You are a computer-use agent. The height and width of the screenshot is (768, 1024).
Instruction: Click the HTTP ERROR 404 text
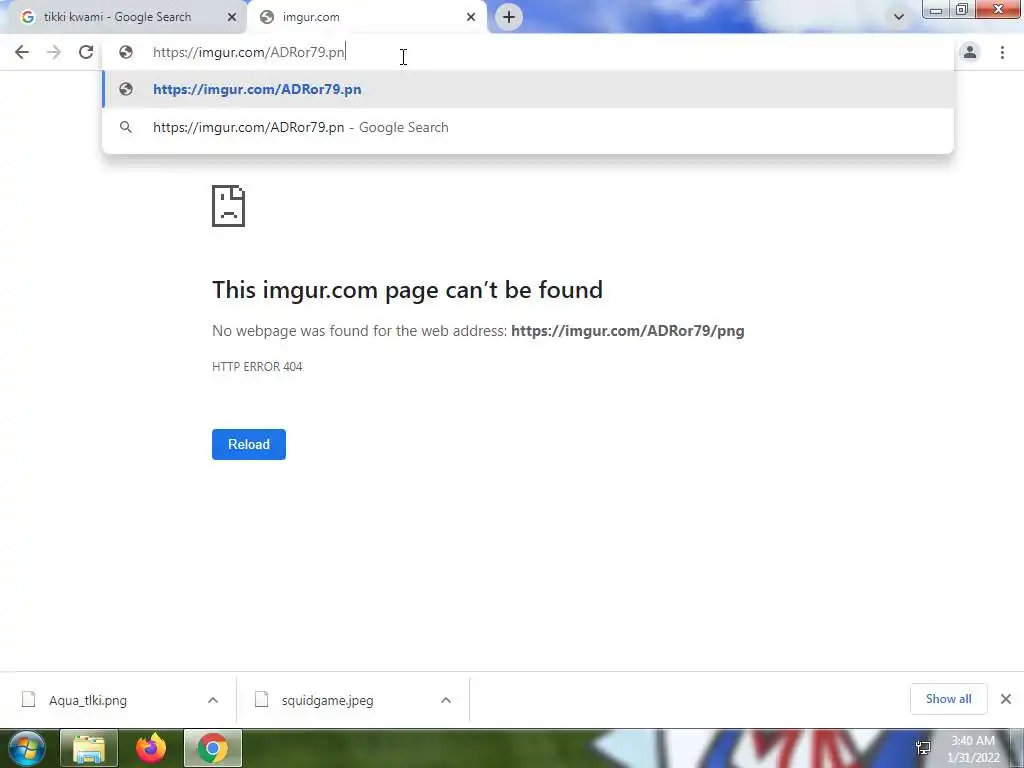[257, 366]
